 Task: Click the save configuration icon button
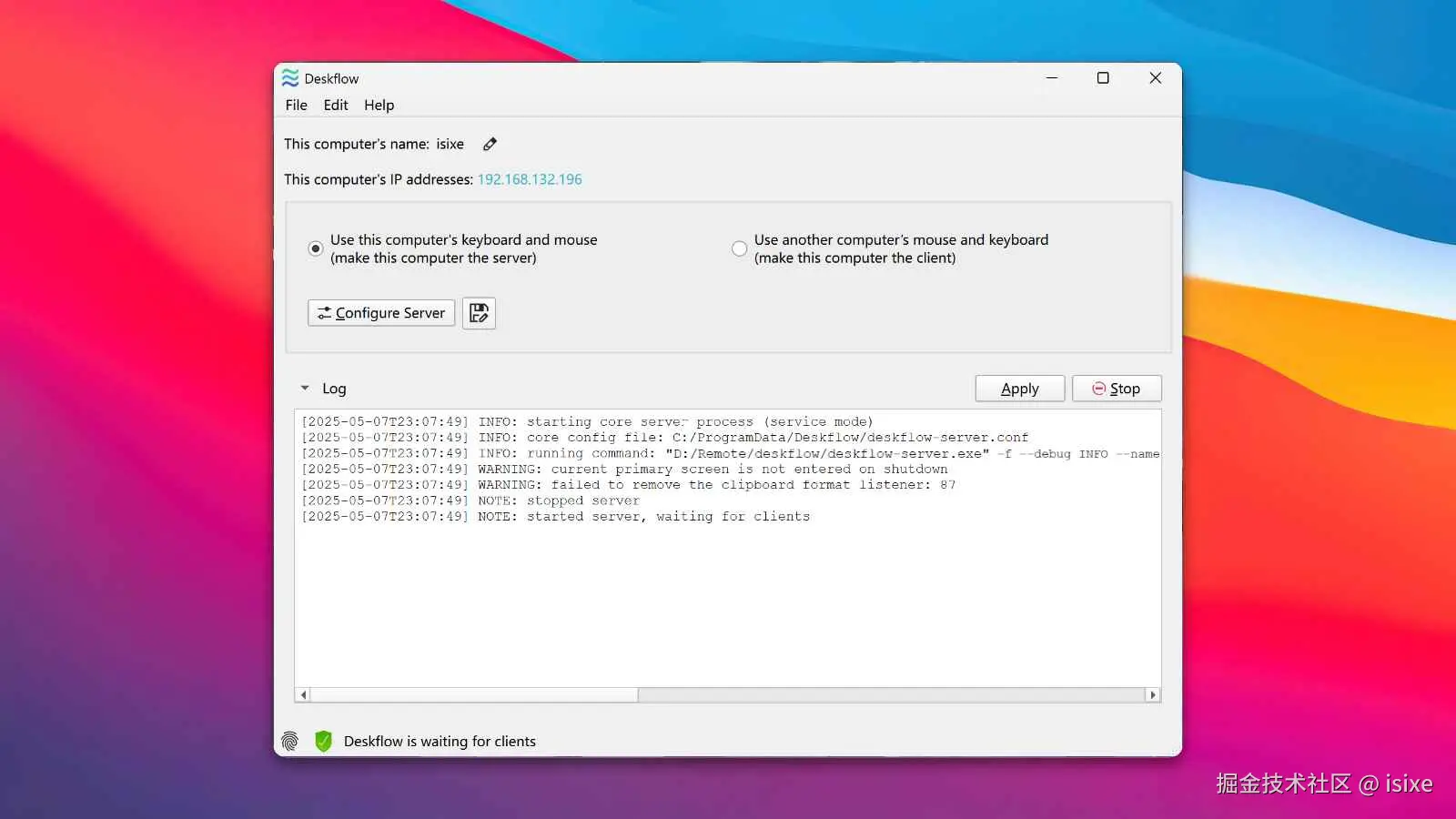[479, 313]
